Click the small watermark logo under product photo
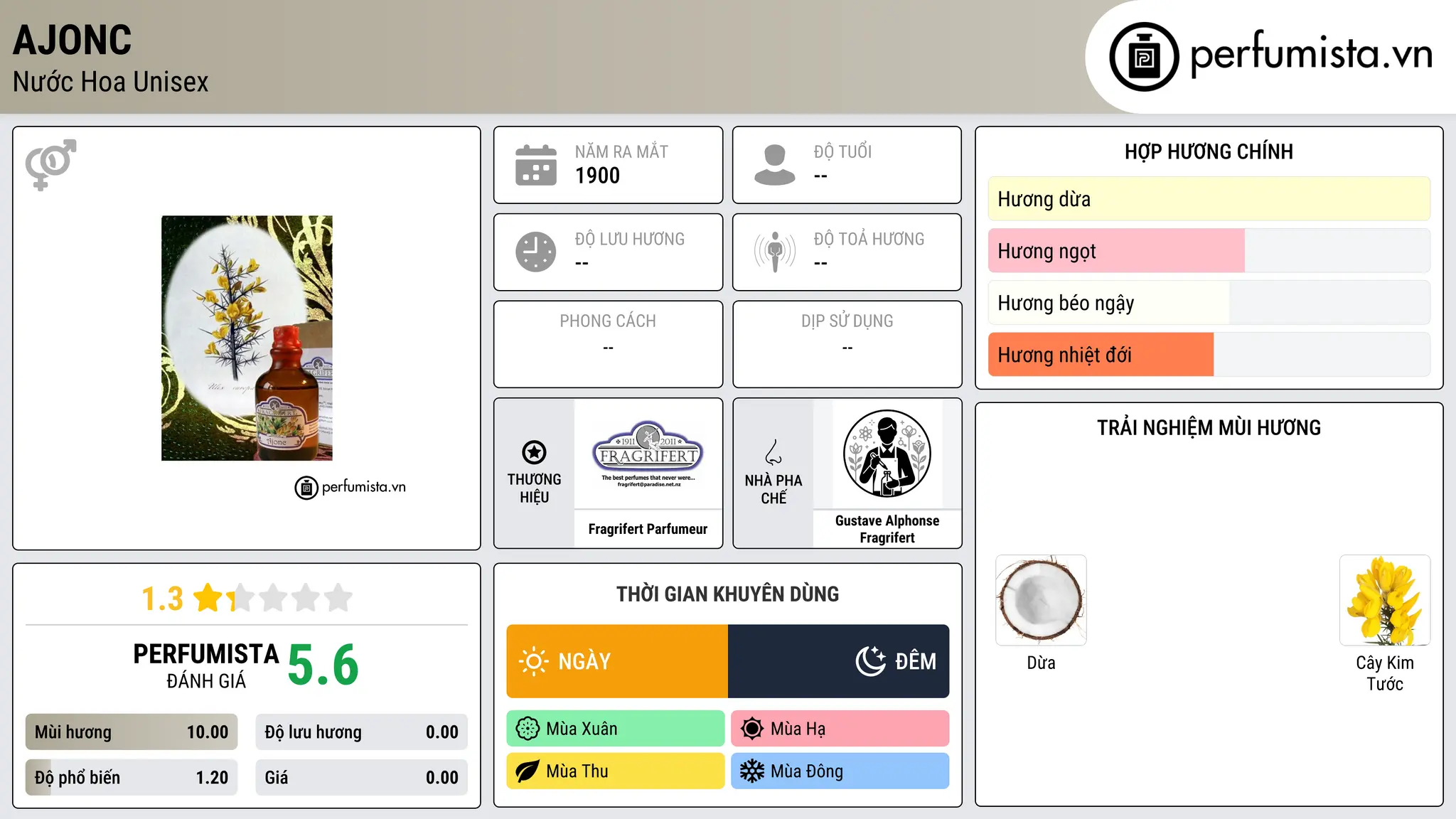This screenshot has width=1456, height=819. 350,488
